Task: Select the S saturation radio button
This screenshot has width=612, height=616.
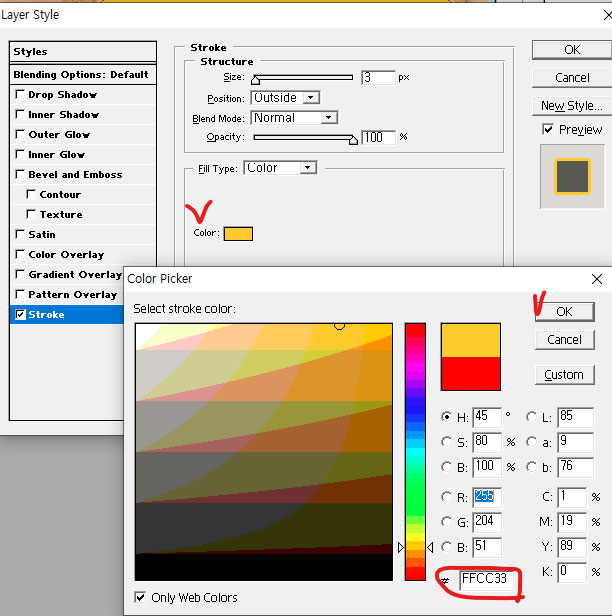Action: click(446, 442)
